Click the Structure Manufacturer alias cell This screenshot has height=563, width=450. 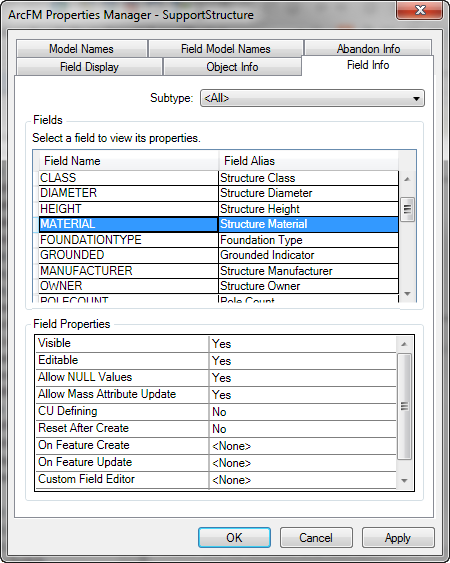point(308,270)
